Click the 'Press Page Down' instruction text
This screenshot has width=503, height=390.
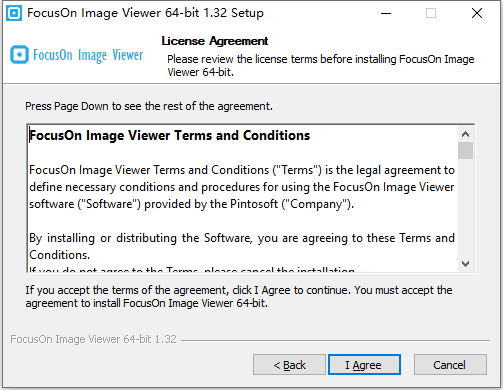tap(149, 106)
